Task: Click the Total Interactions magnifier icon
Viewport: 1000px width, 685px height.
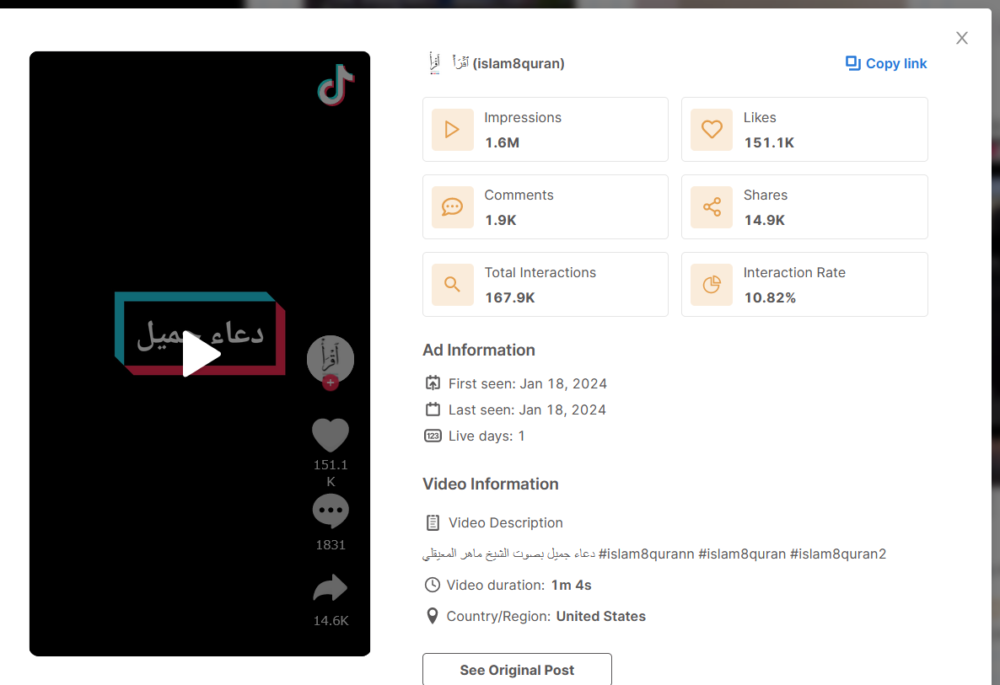Action: coord(452,285)
